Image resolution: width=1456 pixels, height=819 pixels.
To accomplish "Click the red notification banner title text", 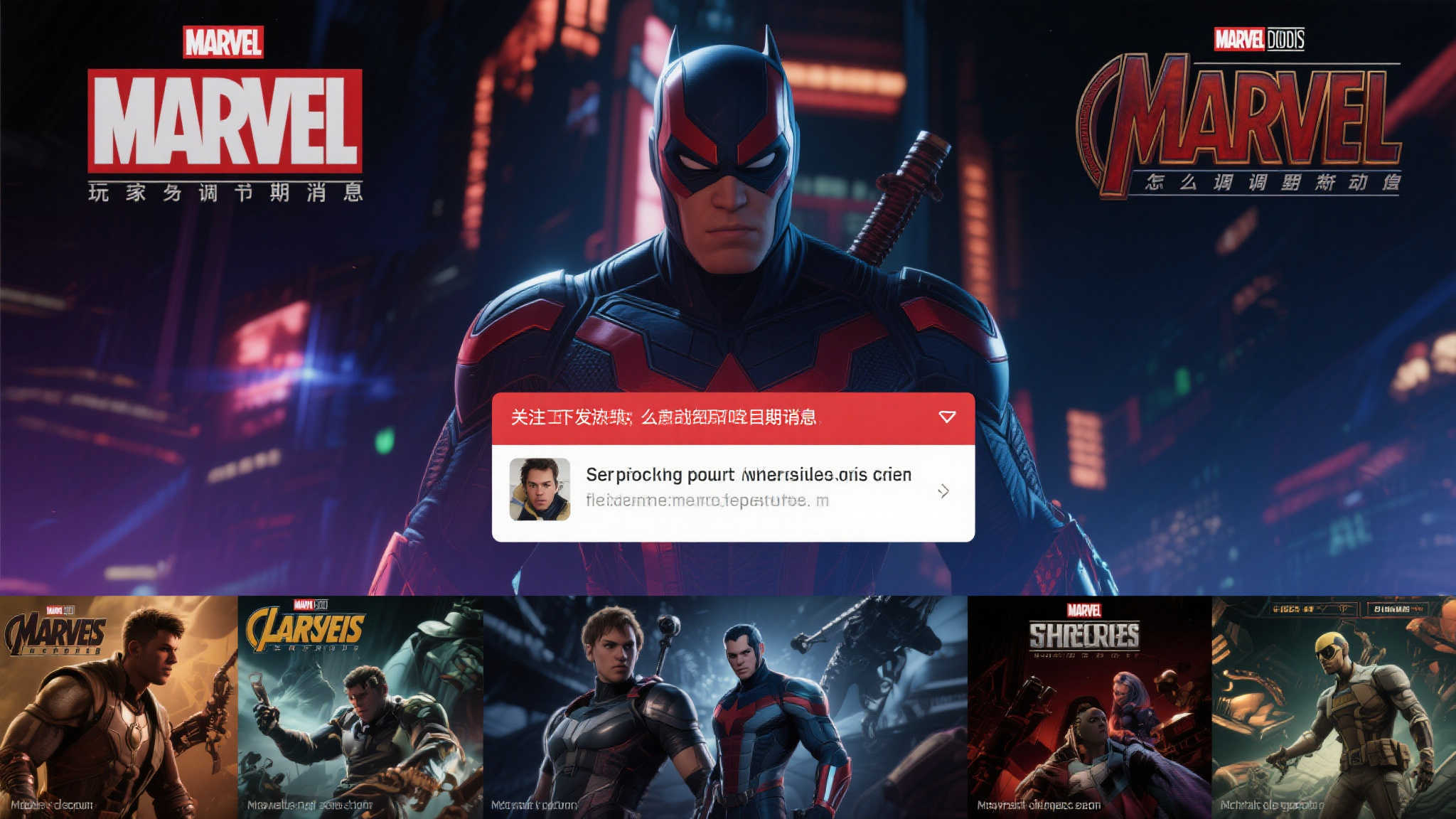I will point(663,417).
